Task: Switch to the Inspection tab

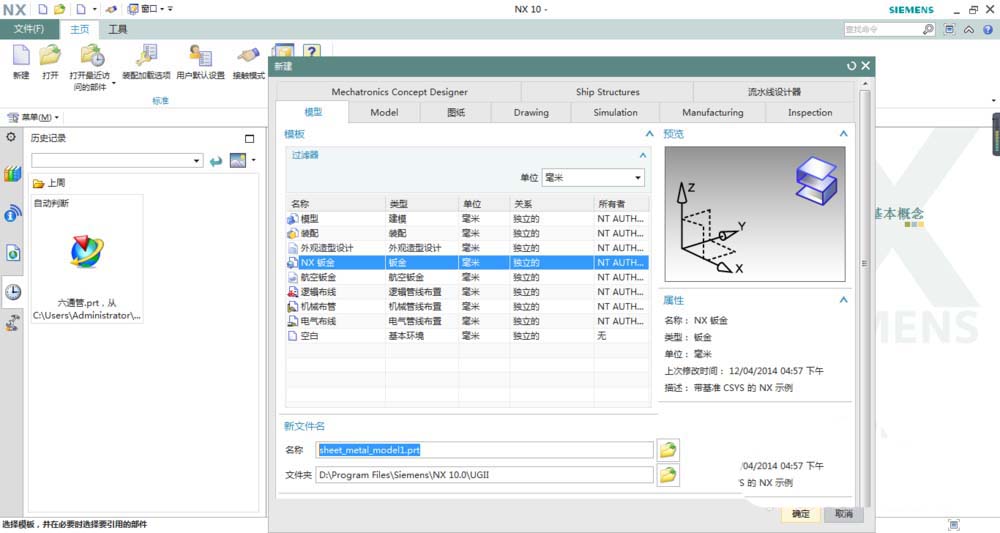Action: point(810,112)
